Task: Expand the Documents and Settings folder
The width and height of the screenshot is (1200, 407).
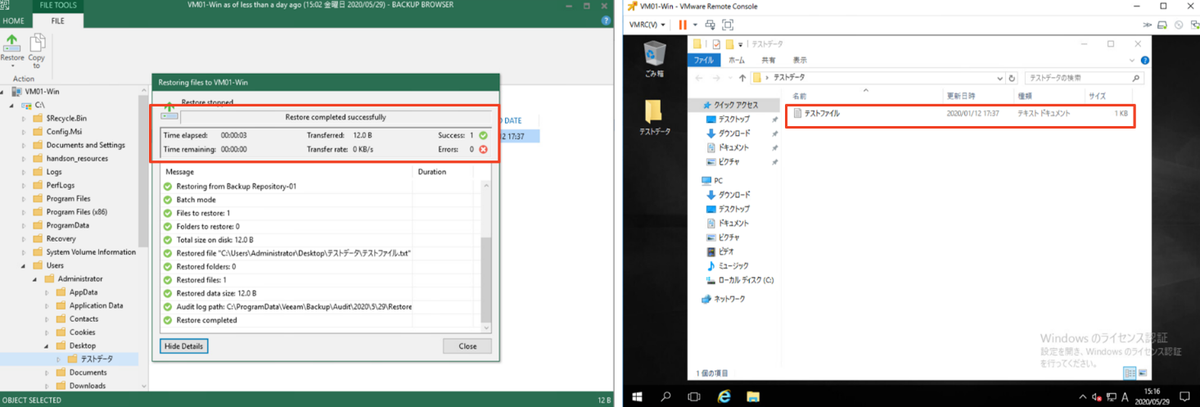Action: 25,145
